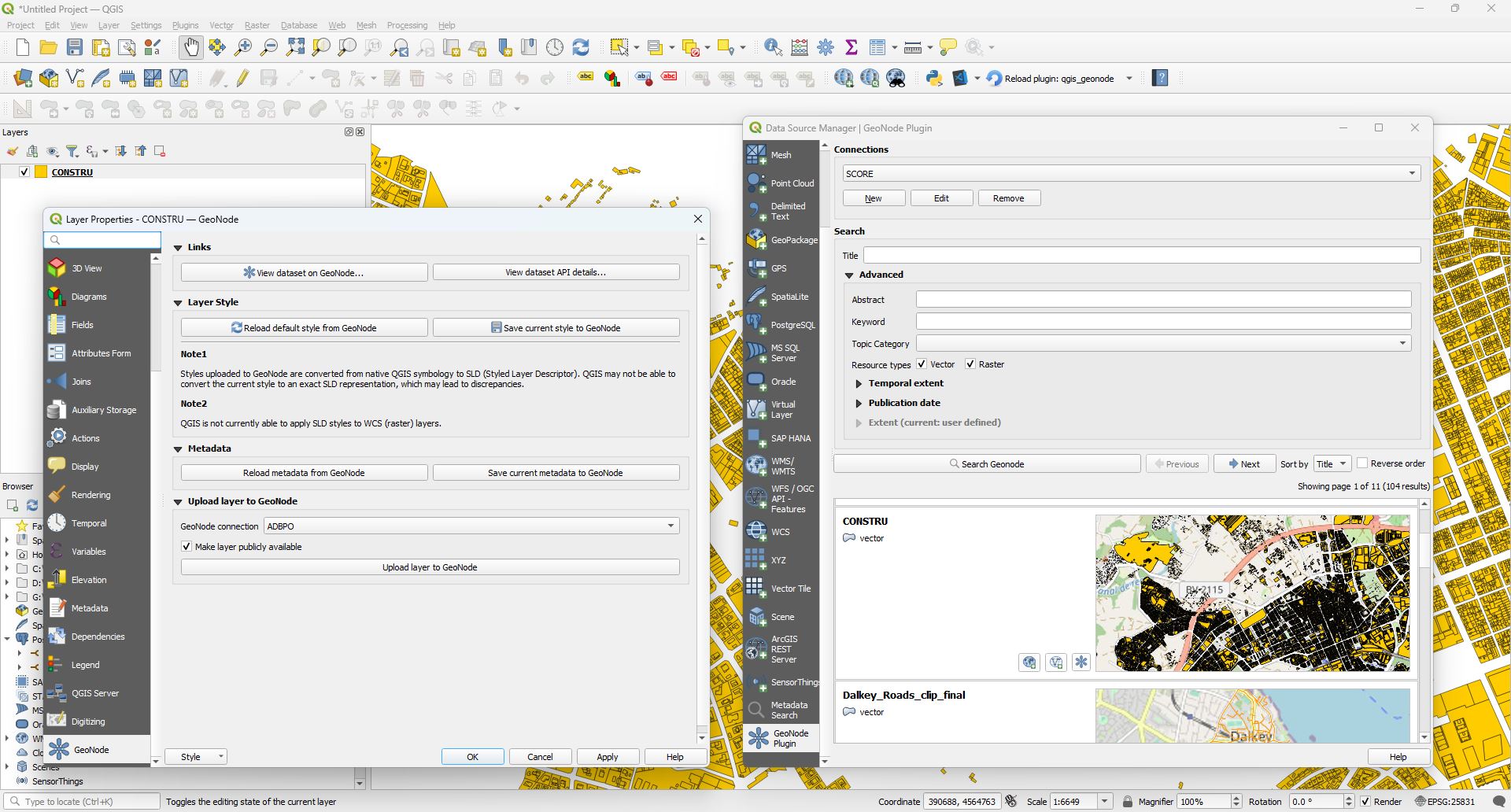
Task: Click the Zoom Out magnifier tool
Action: (269, 47)
